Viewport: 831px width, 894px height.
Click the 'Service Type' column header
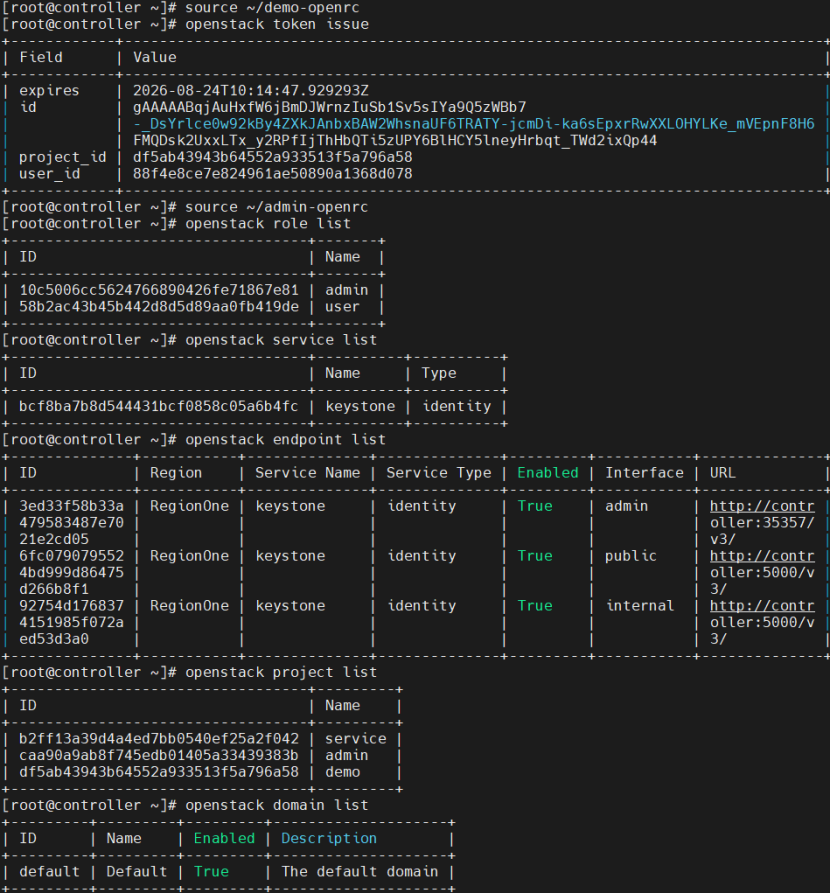coord(439,473)
